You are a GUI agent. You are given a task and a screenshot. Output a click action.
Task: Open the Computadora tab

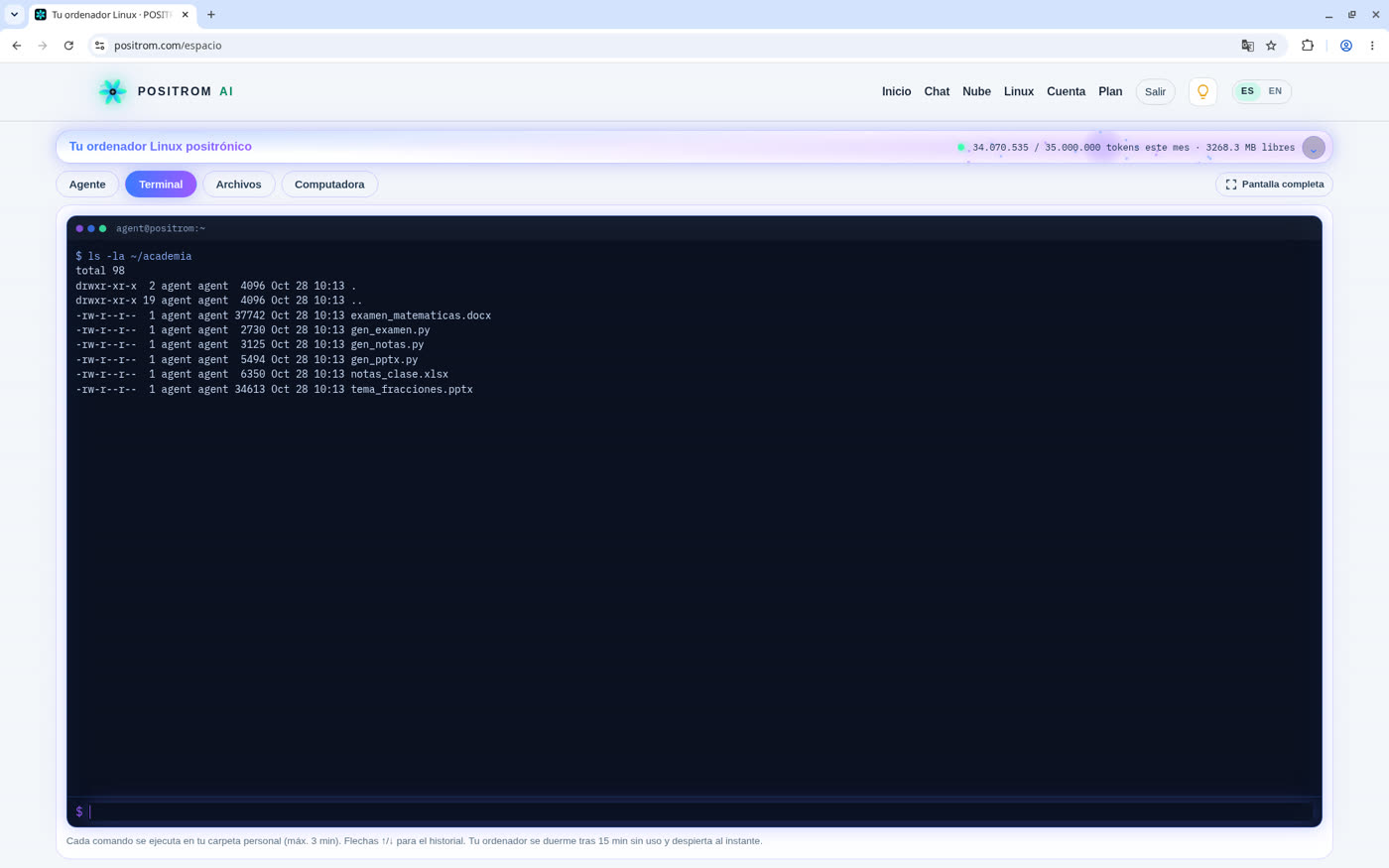[329, 185]
